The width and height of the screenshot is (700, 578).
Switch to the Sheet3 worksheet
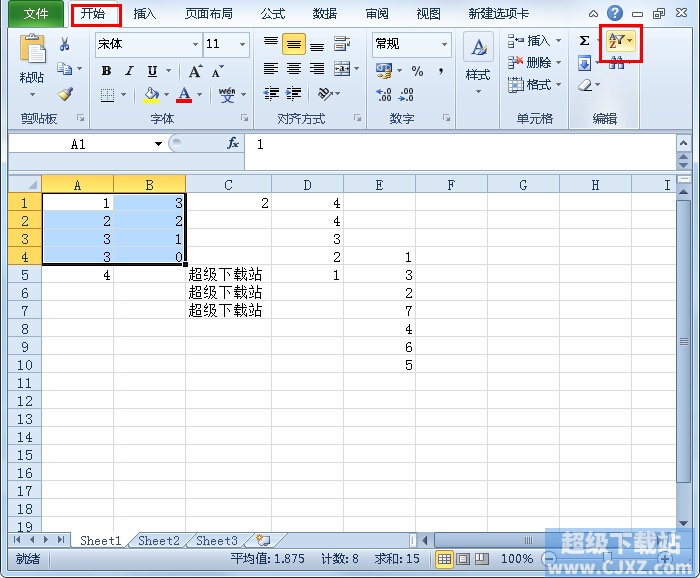pyautogui.click(x=217, y=541)
